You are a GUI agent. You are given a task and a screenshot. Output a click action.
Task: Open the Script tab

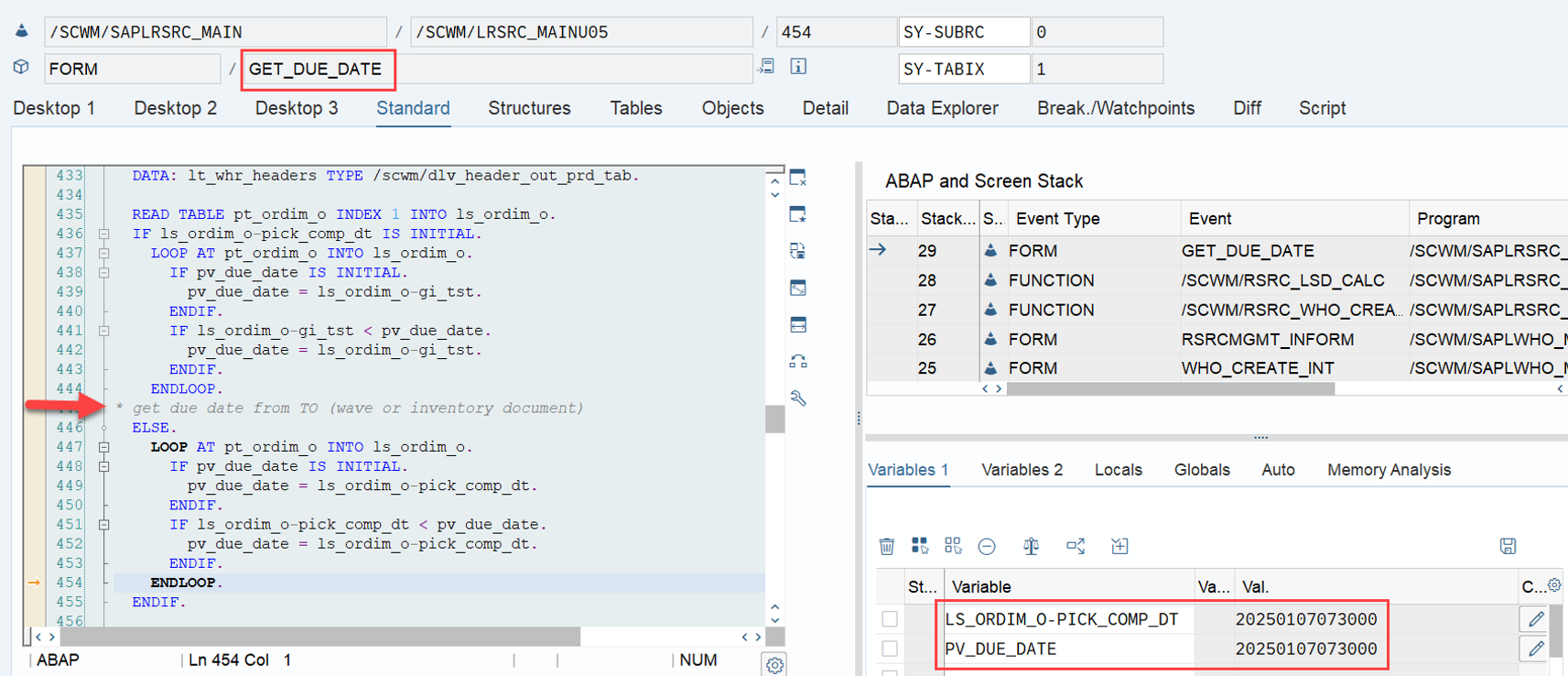1322,108
